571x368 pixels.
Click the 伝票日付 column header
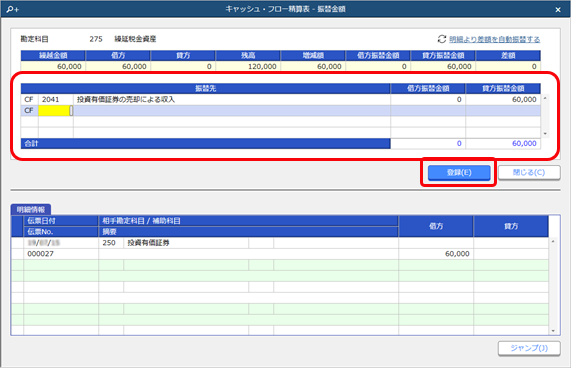[x=61, y=221]
